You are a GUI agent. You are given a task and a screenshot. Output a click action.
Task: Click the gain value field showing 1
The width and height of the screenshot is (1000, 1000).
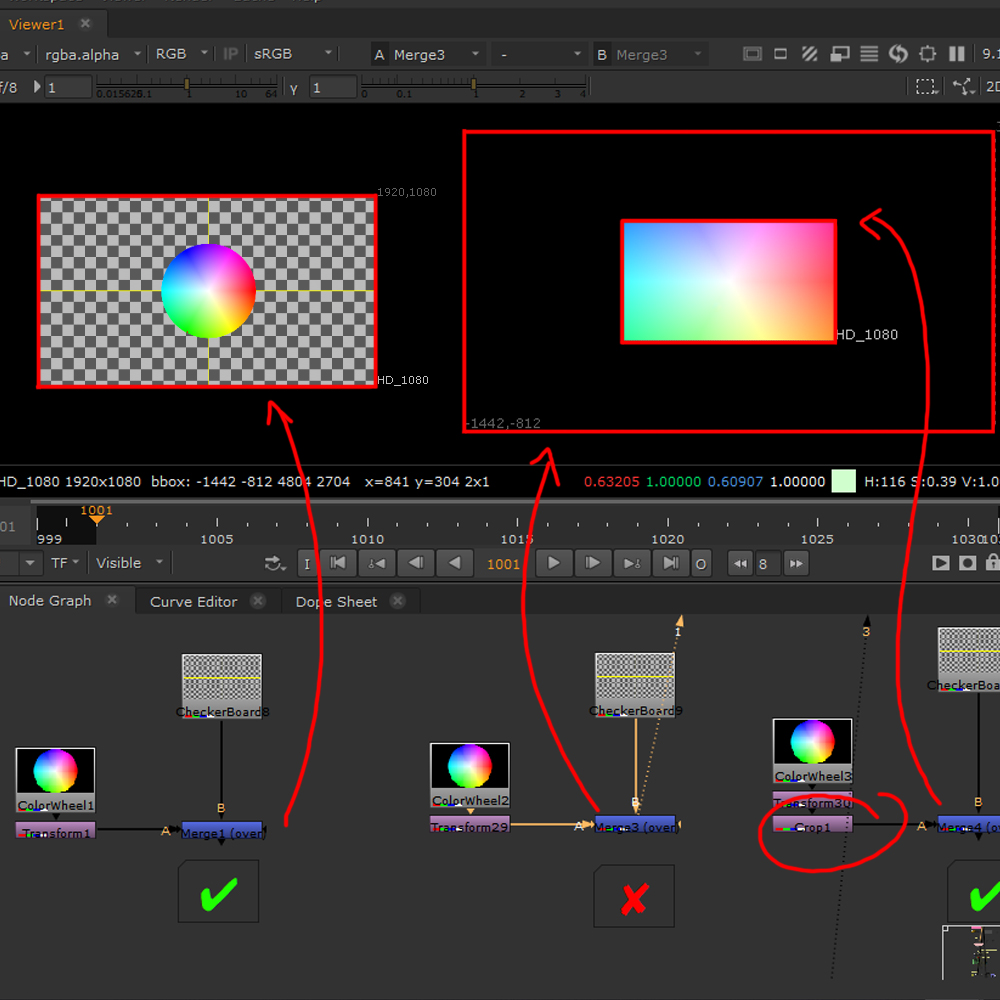(68, 87)
